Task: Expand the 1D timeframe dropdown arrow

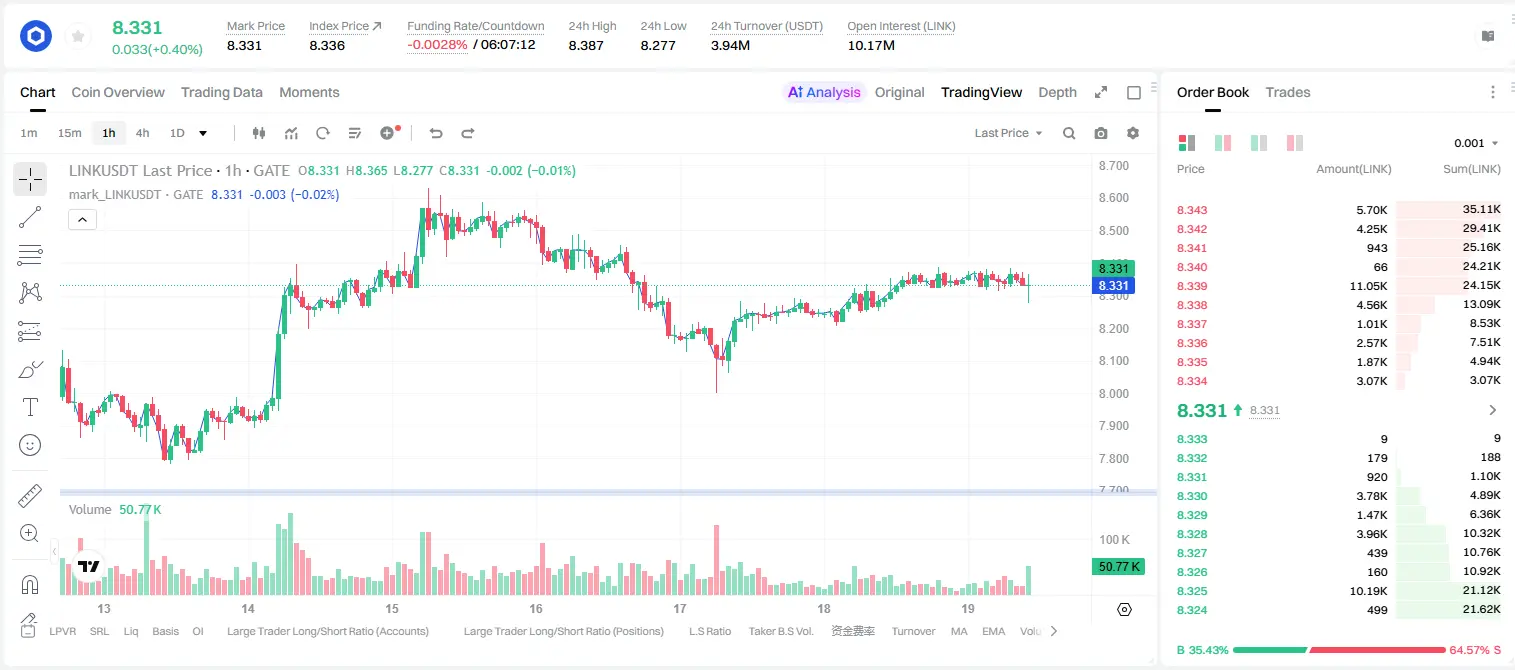Action: tap(203, 133)
